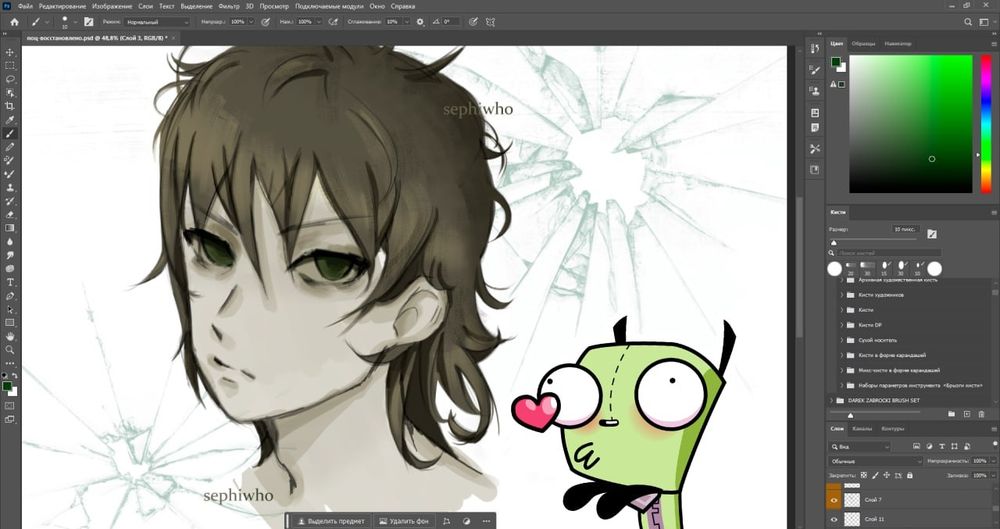Open brush settings panel from options bar
The image size is (1000, 529).
(x=89, y=22)
